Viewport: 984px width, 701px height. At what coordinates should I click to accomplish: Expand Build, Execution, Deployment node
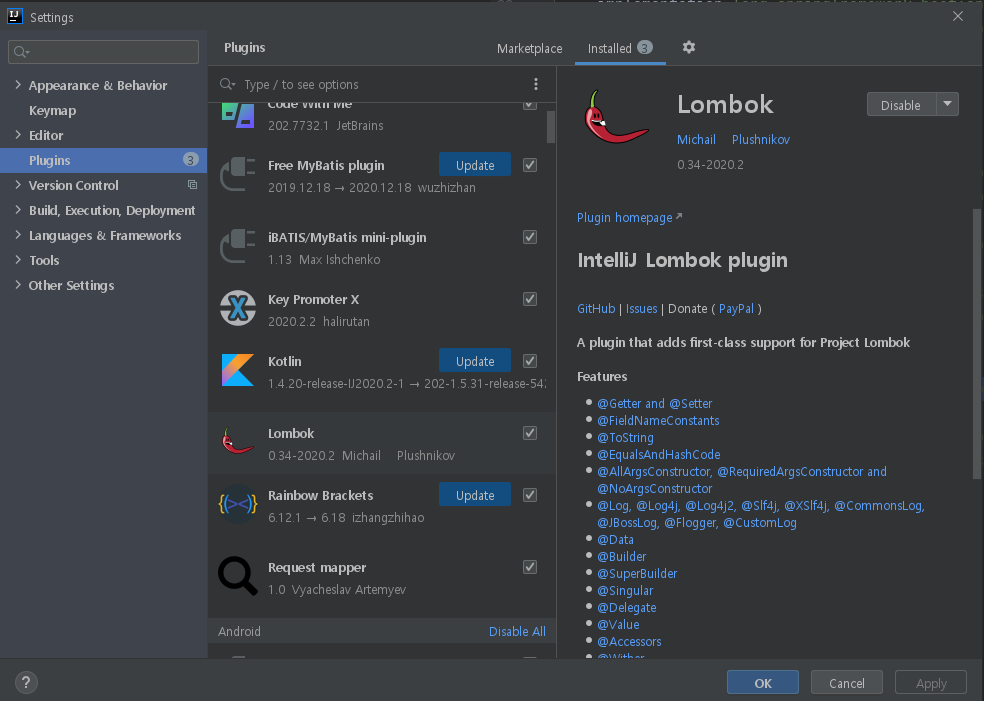18,210
